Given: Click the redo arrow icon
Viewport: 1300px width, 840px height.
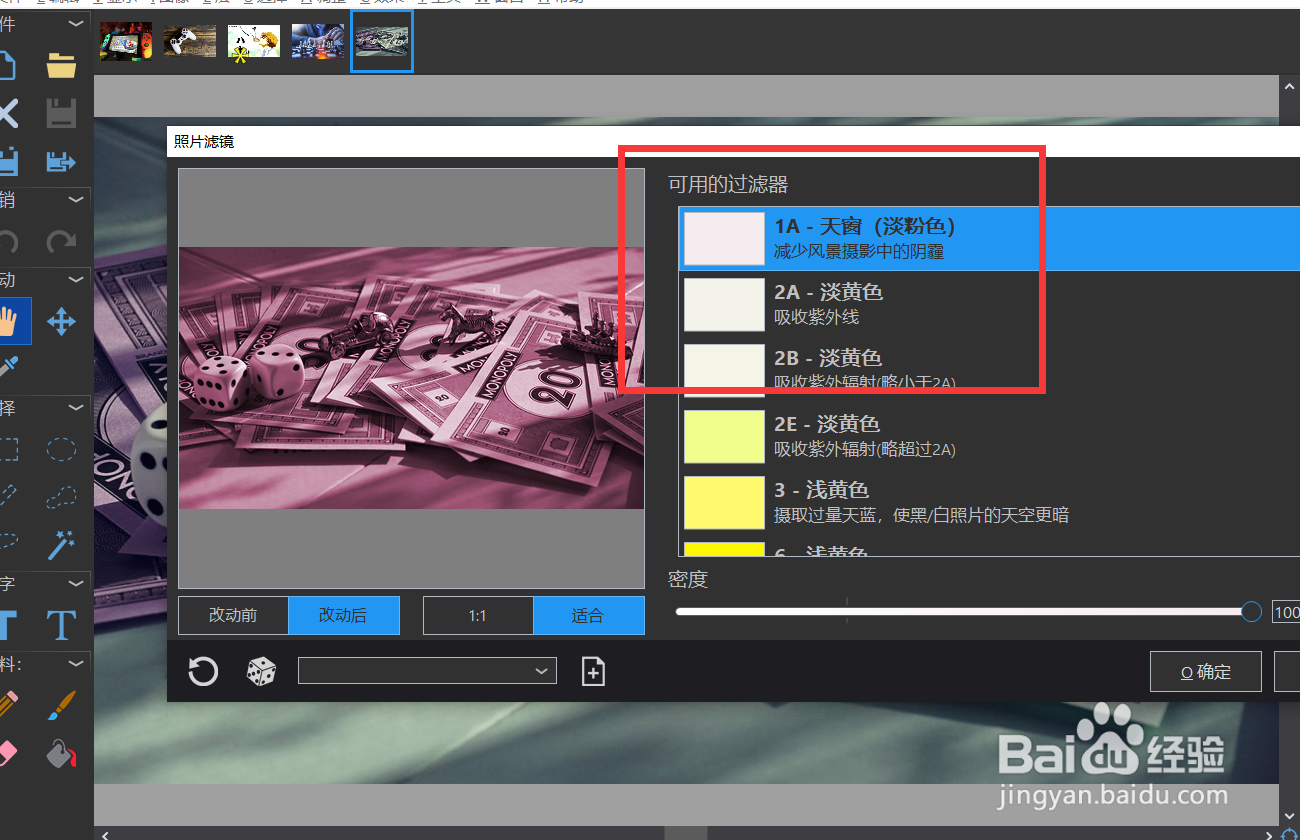Looking at the screenshot, I should click(62, 241).
